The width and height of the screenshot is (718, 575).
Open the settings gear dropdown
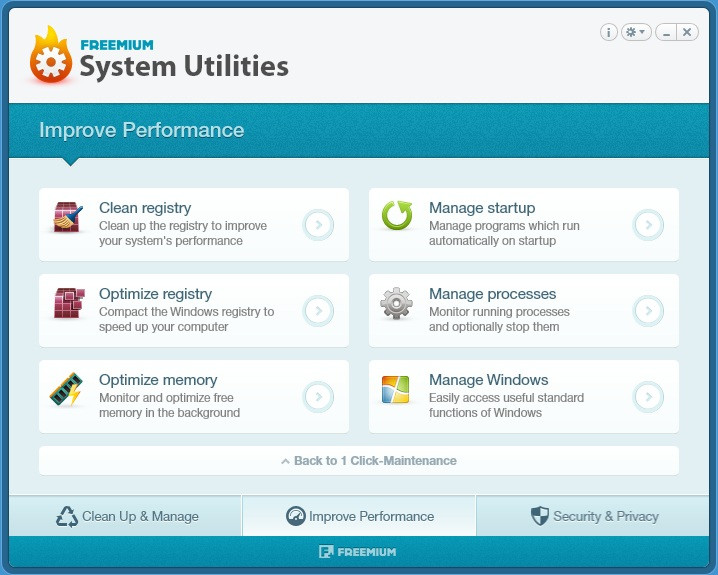(636, 32)
